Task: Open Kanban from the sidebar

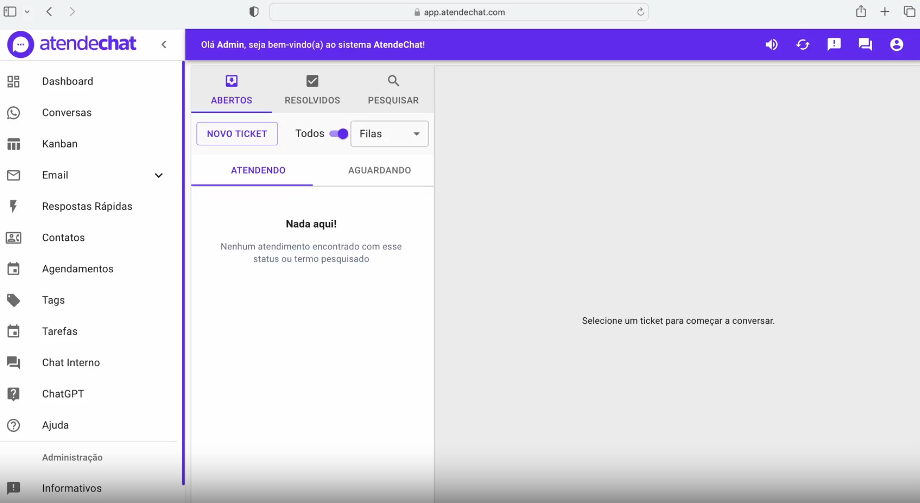Action: click(59, 144)
